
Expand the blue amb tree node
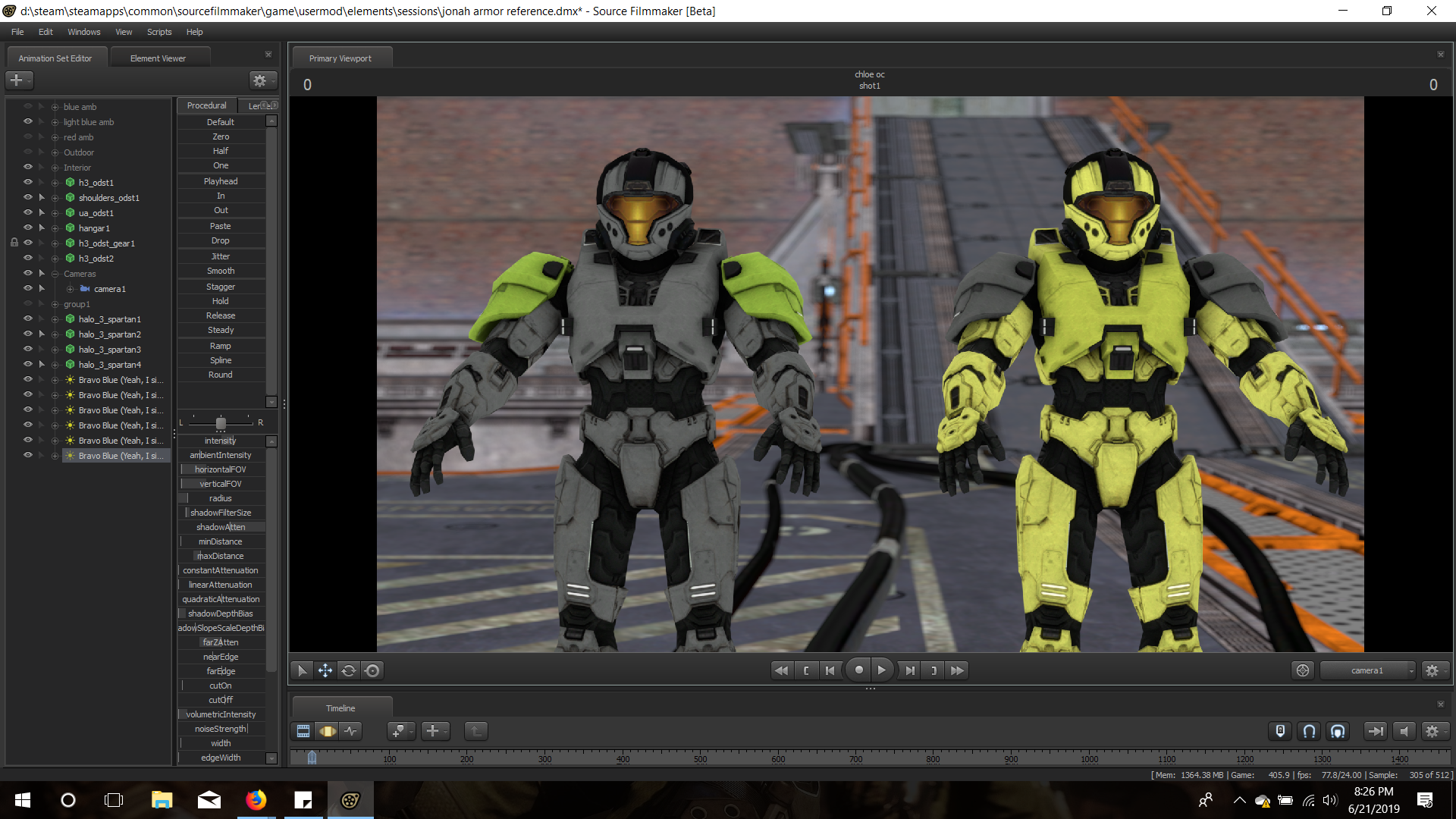(x=55, y=107)
